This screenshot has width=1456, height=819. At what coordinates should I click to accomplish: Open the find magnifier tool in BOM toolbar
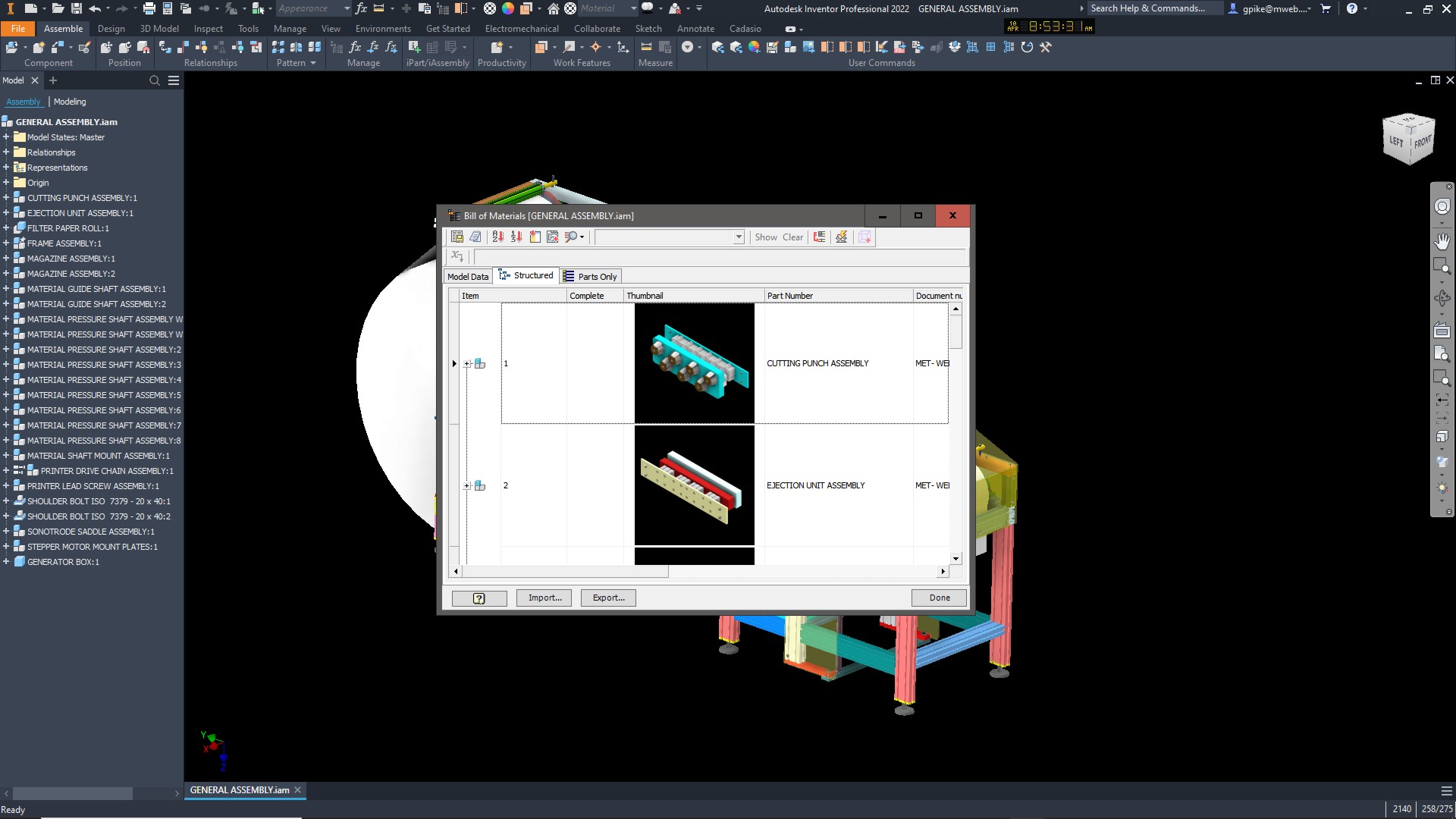(571, 237)
